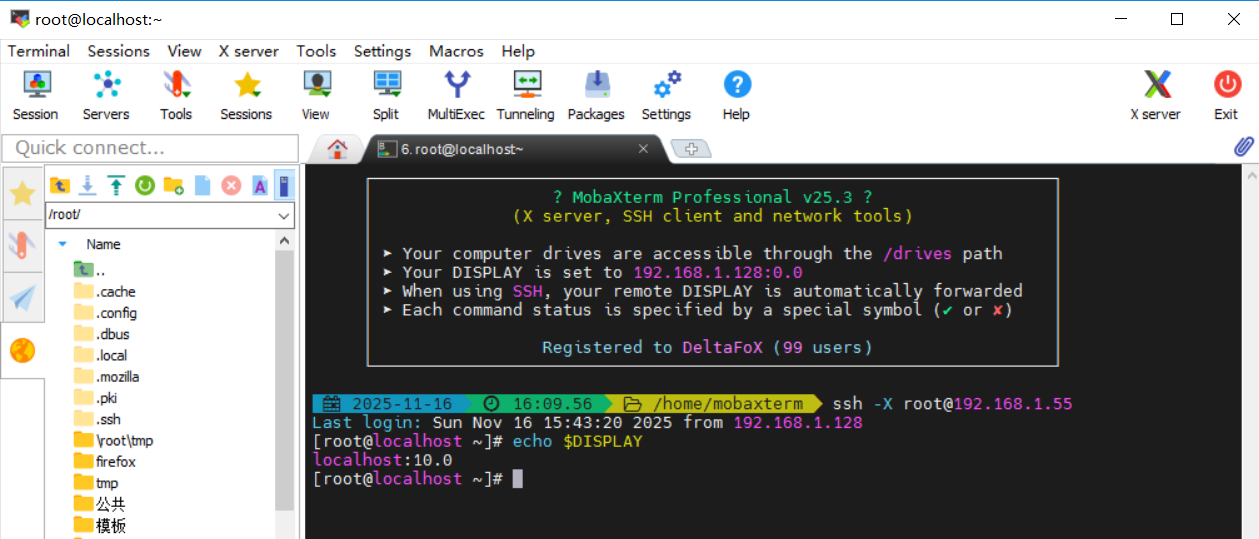Select the .mozilla folder
This screenshot has height=539, width=1259.
point(106,377)
